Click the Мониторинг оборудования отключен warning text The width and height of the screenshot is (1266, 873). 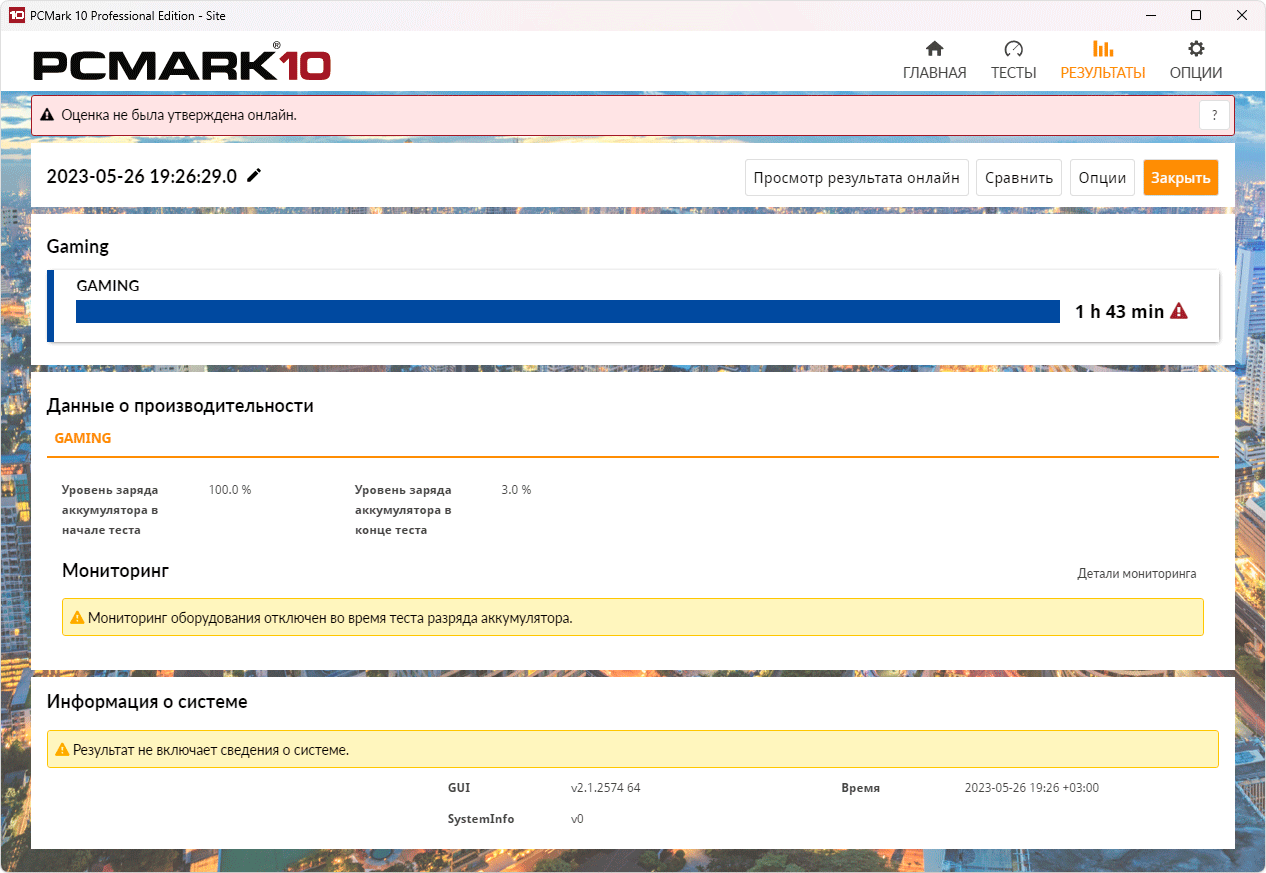click(330, 618)
